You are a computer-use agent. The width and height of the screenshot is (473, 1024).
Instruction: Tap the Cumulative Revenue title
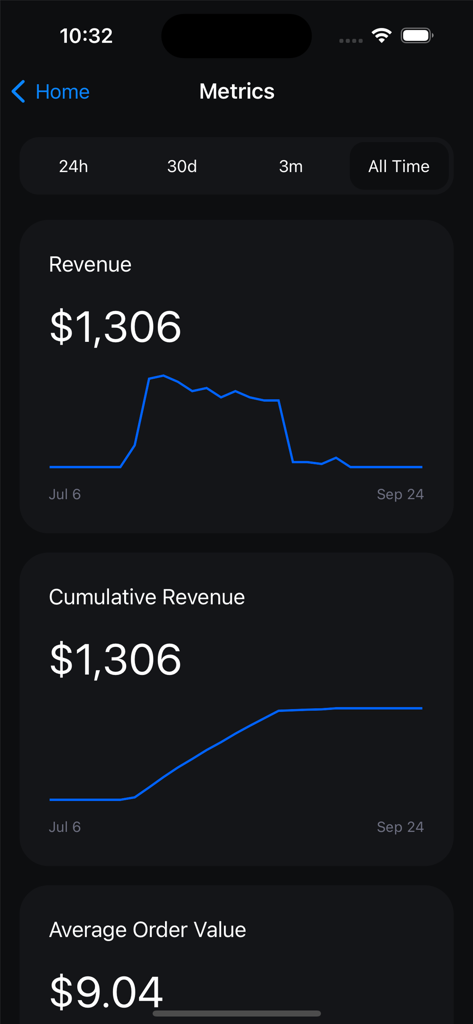147,597
